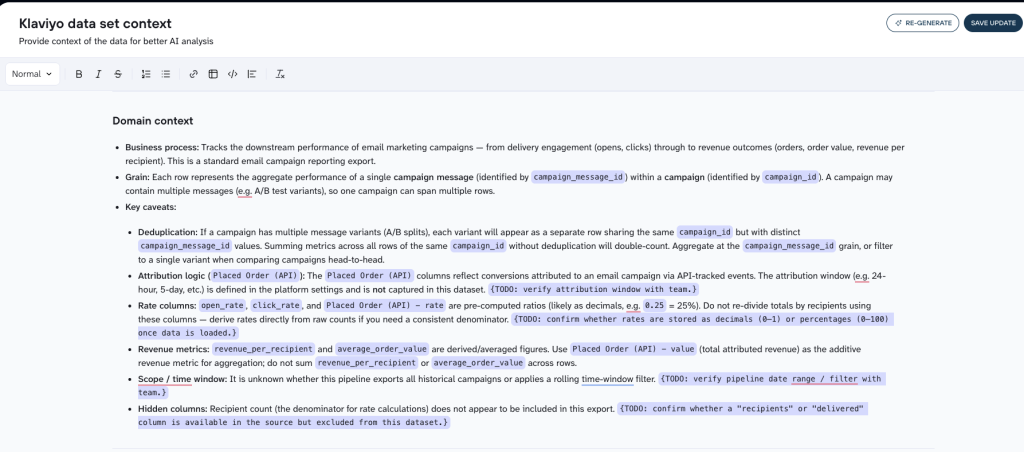Image resolution: width=1024 pixels, height=452 pixels.
Task: Open the Normal paragraph style dropdown
Action: pyautogui.click(x=32, y=74)
